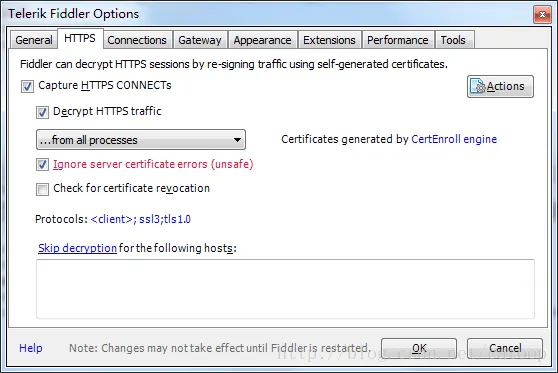This screenshot has height=373, width=558.
Task: Open the from all processes dropdown
Action: pyautogui.click(x=141, y=140)
